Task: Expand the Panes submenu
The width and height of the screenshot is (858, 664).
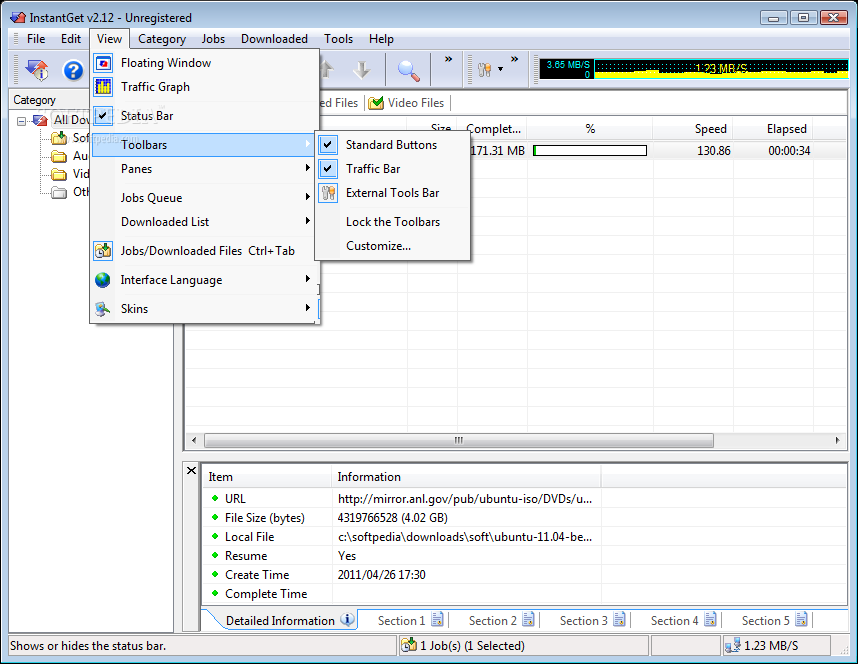Action: click(x=308, y=168)
